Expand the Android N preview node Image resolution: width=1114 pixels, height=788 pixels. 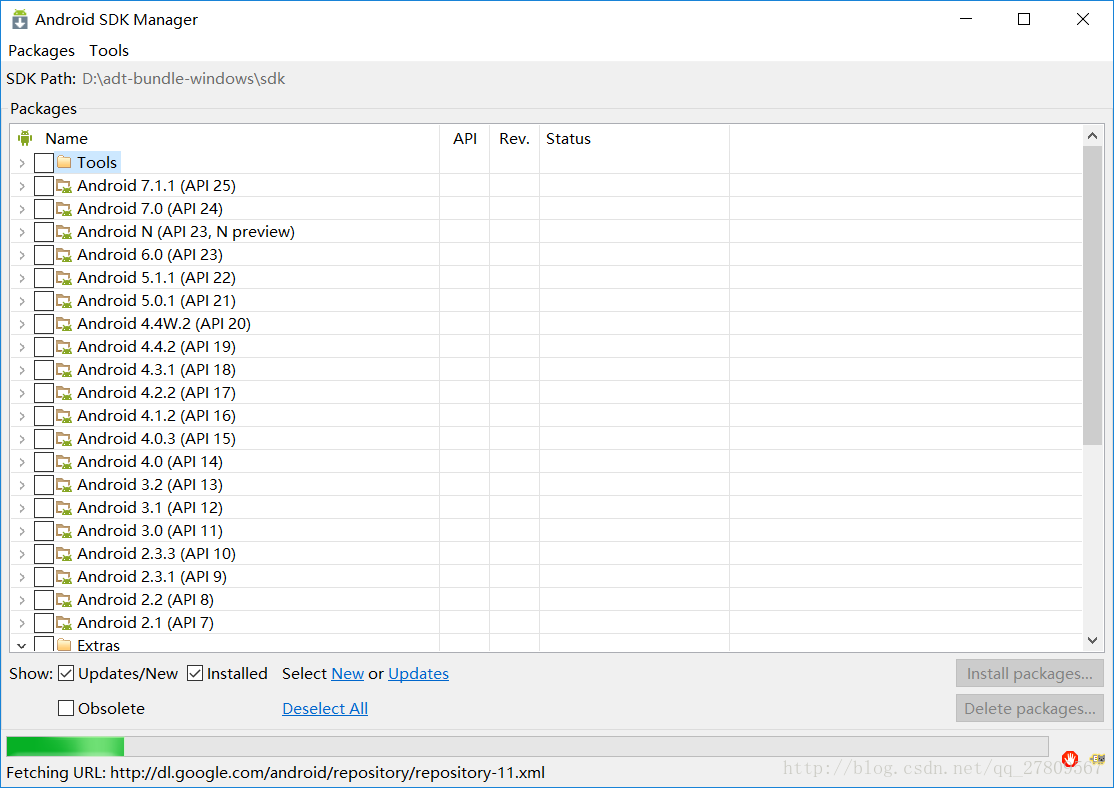pyautogui.click(x=22, y=232)
